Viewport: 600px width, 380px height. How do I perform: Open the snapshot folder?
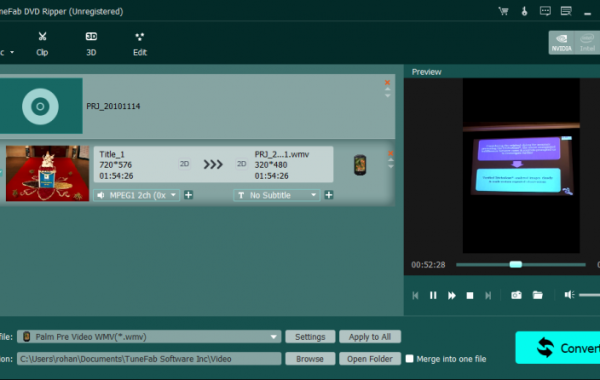(538, 295)
